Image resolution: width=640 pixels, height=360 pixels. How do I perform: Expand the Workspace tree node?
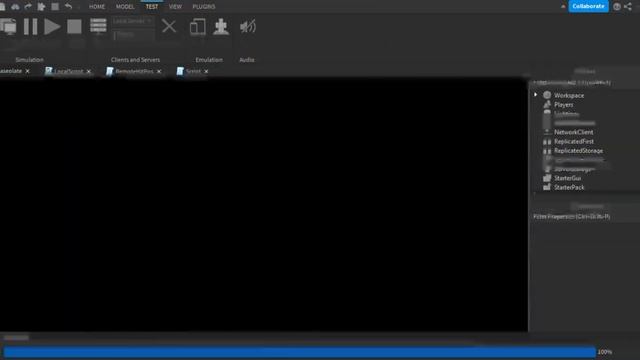(536, 95)
